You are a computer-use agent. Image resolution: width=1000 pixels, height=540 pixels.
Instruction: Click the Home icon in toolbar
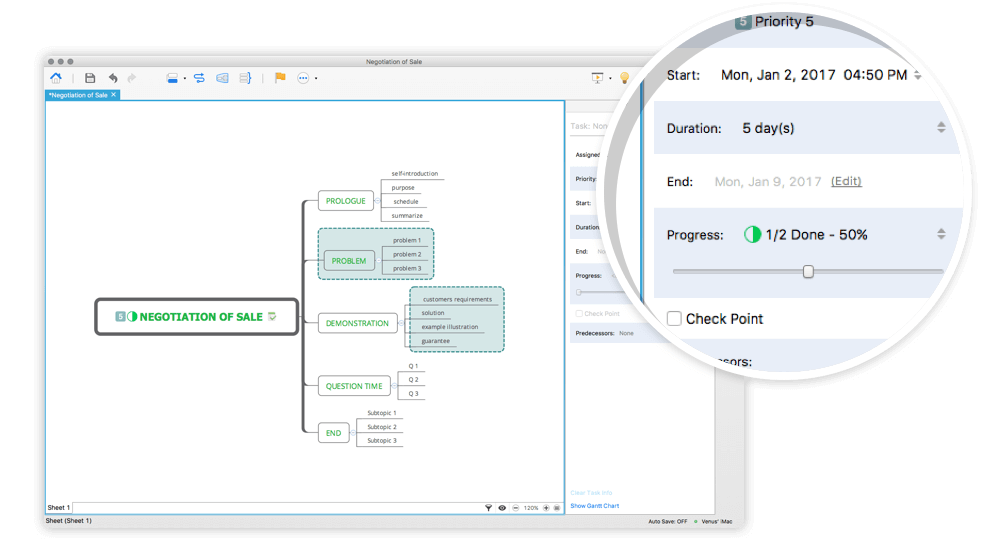(x=56, y=78)
